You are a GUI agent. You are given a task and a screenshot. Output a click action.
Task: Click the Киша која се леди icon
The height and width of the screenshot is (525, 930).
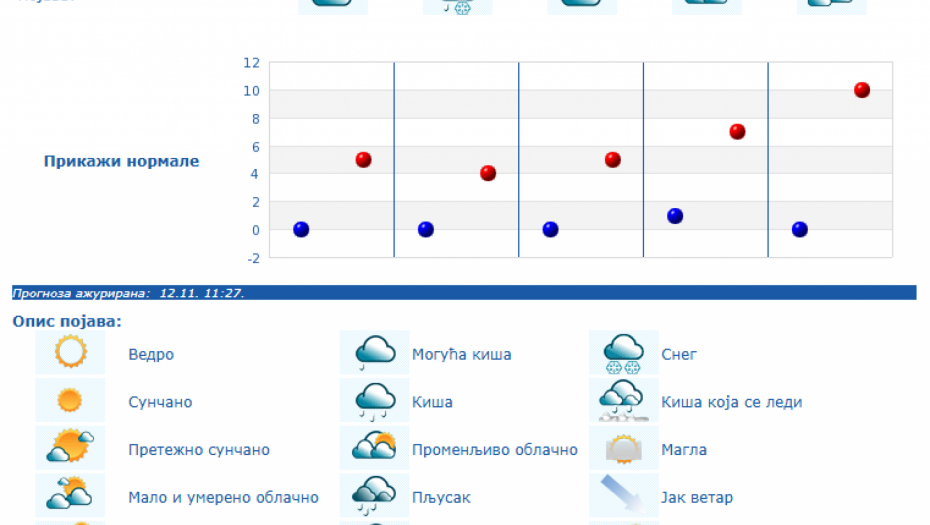pyautogui.click(x=623, y=401)
